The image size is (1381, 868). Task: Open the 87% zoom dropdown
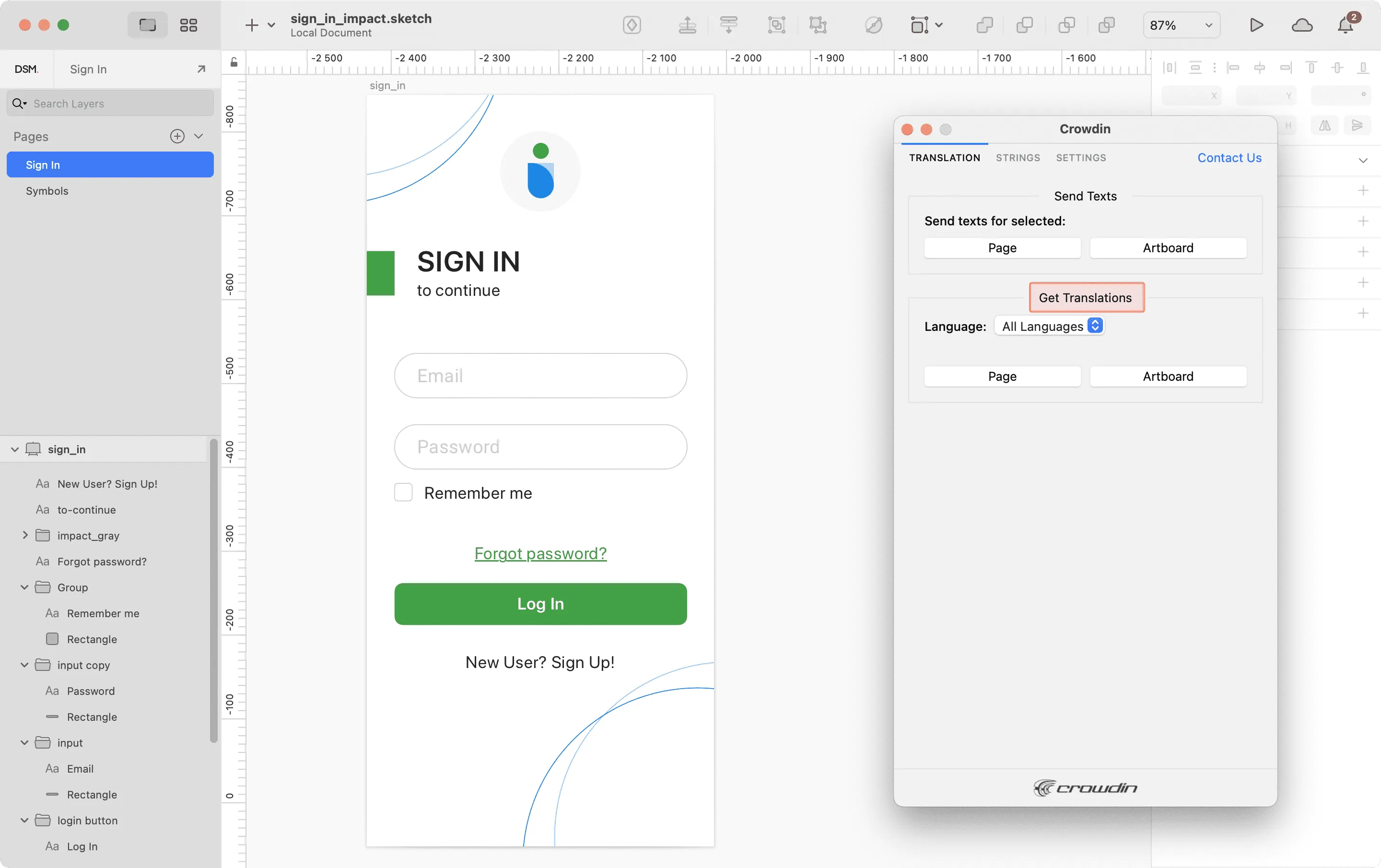(x=1181, y=24)
